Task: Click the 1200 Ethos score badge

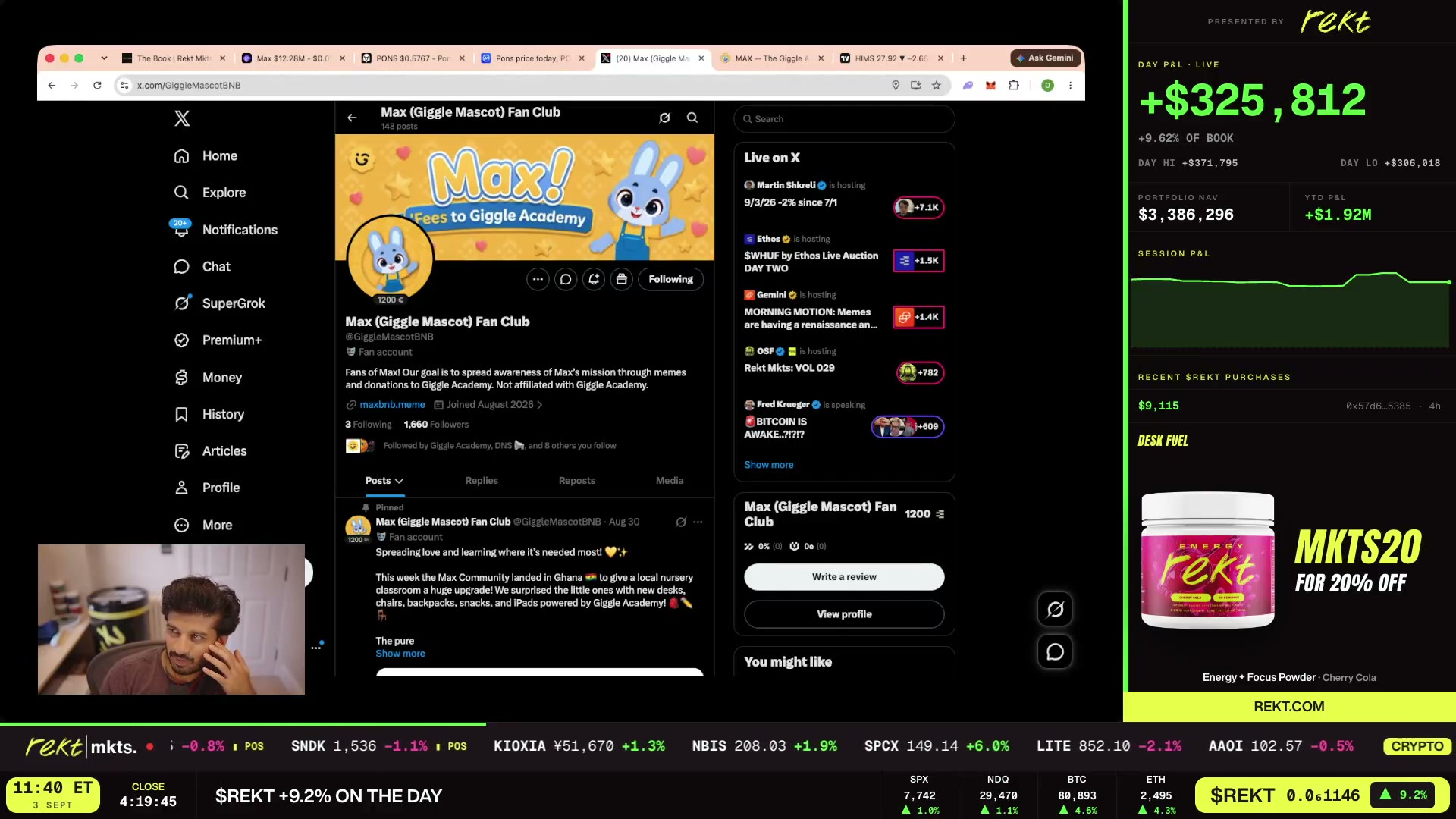Action: (x=390, y=300)
